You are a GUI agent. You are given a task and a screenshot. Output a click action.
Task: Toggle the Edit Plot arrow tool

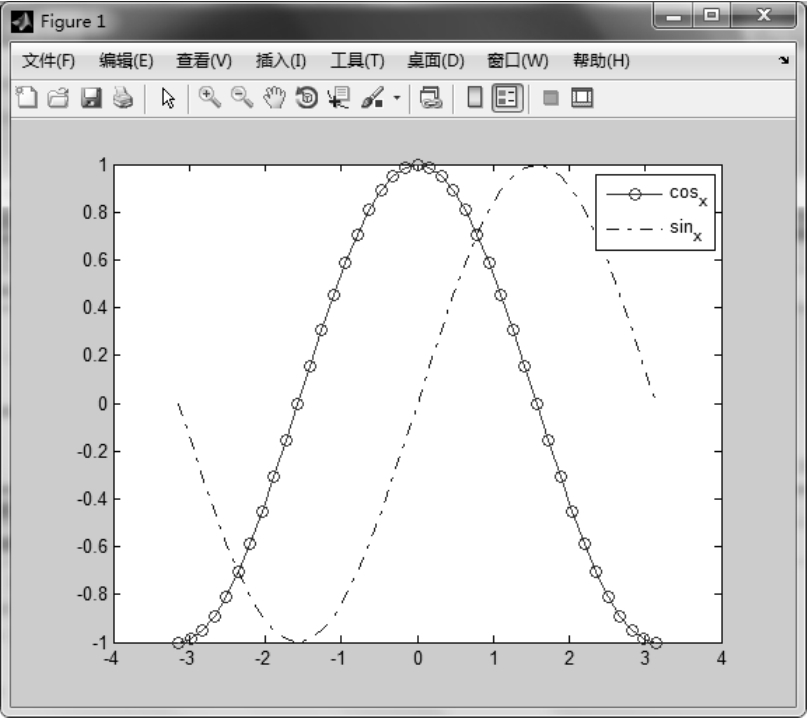point(168,98)
